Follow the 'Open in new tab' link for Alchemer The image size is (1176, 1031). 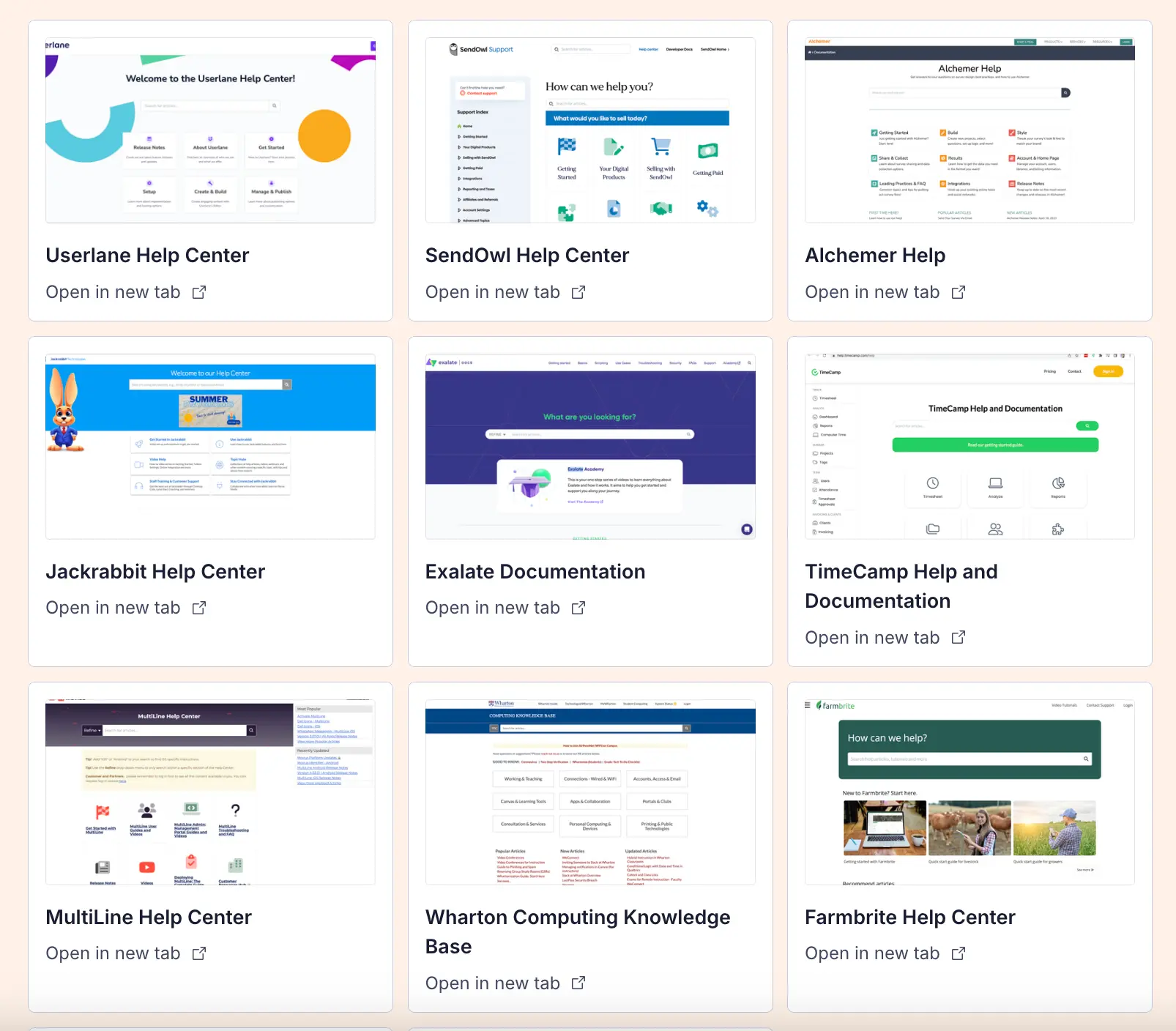(872, 292)
